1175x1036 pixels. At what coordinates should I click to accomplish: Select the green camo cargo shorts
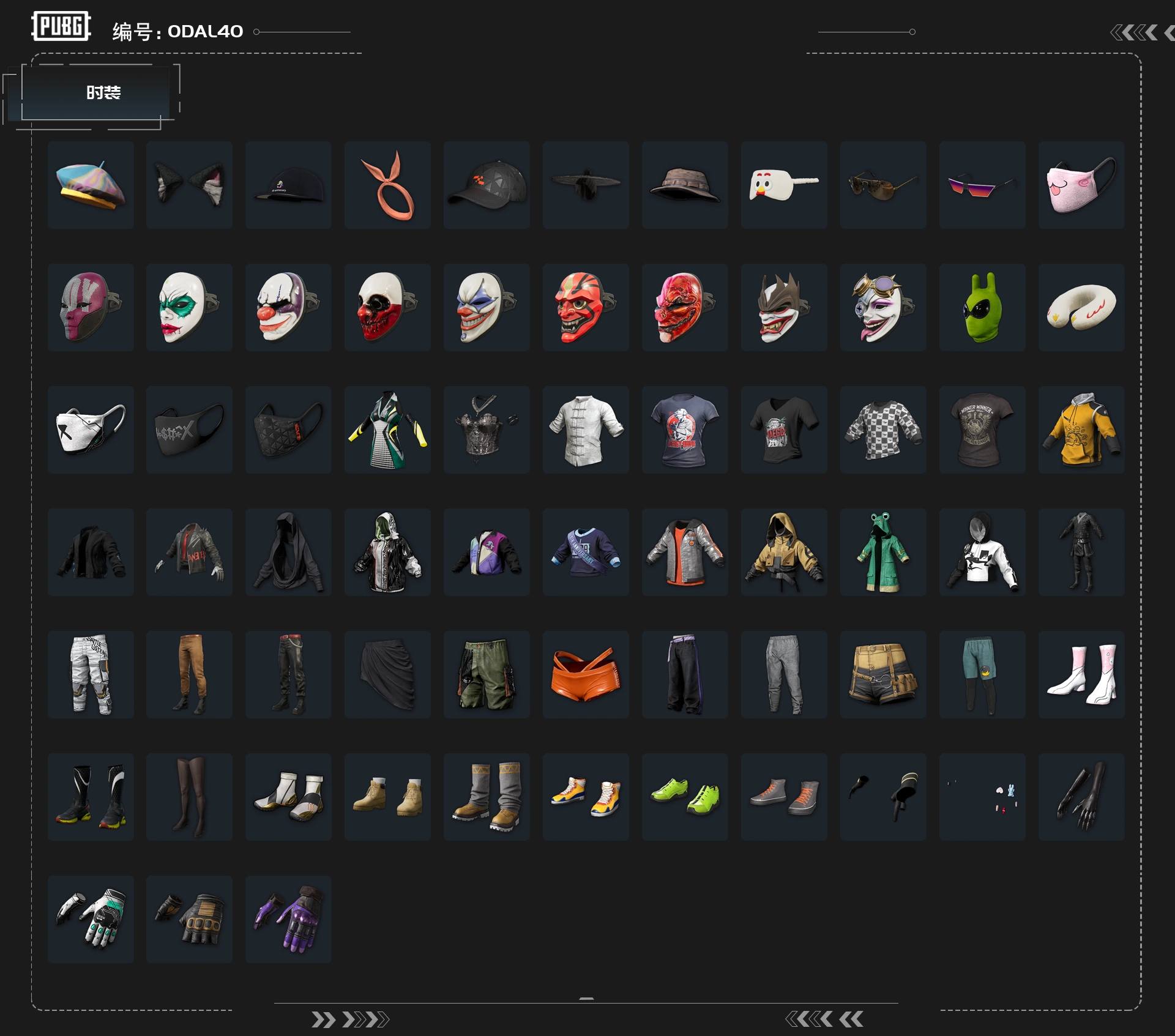click(x=487, y=674)
